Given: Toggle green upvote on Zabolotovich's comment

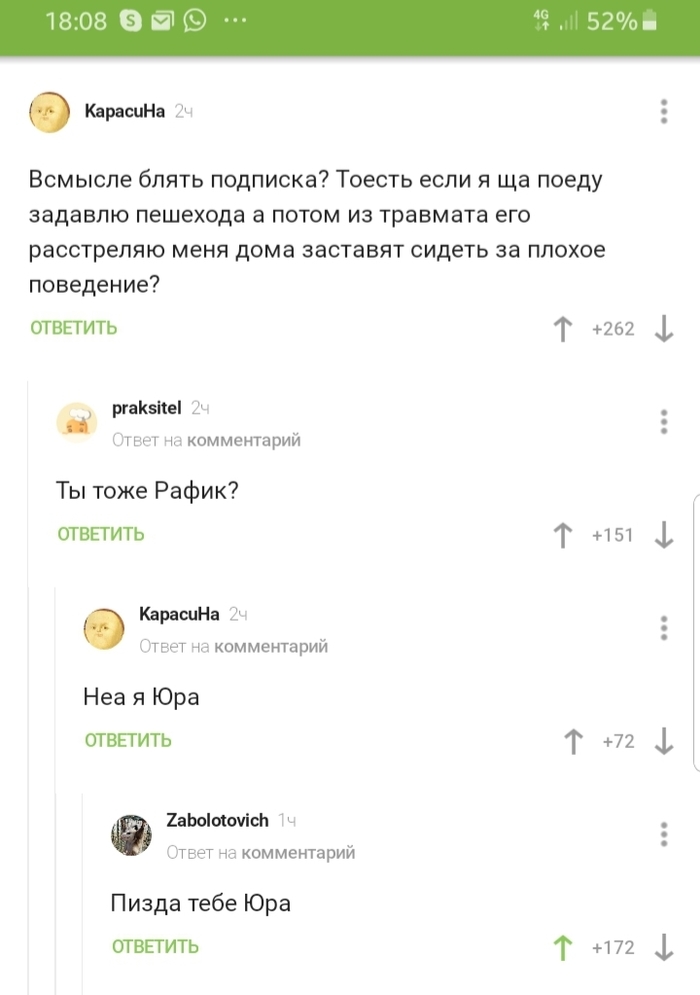Looking at the screenshot, I should click(x=563, y=947).
